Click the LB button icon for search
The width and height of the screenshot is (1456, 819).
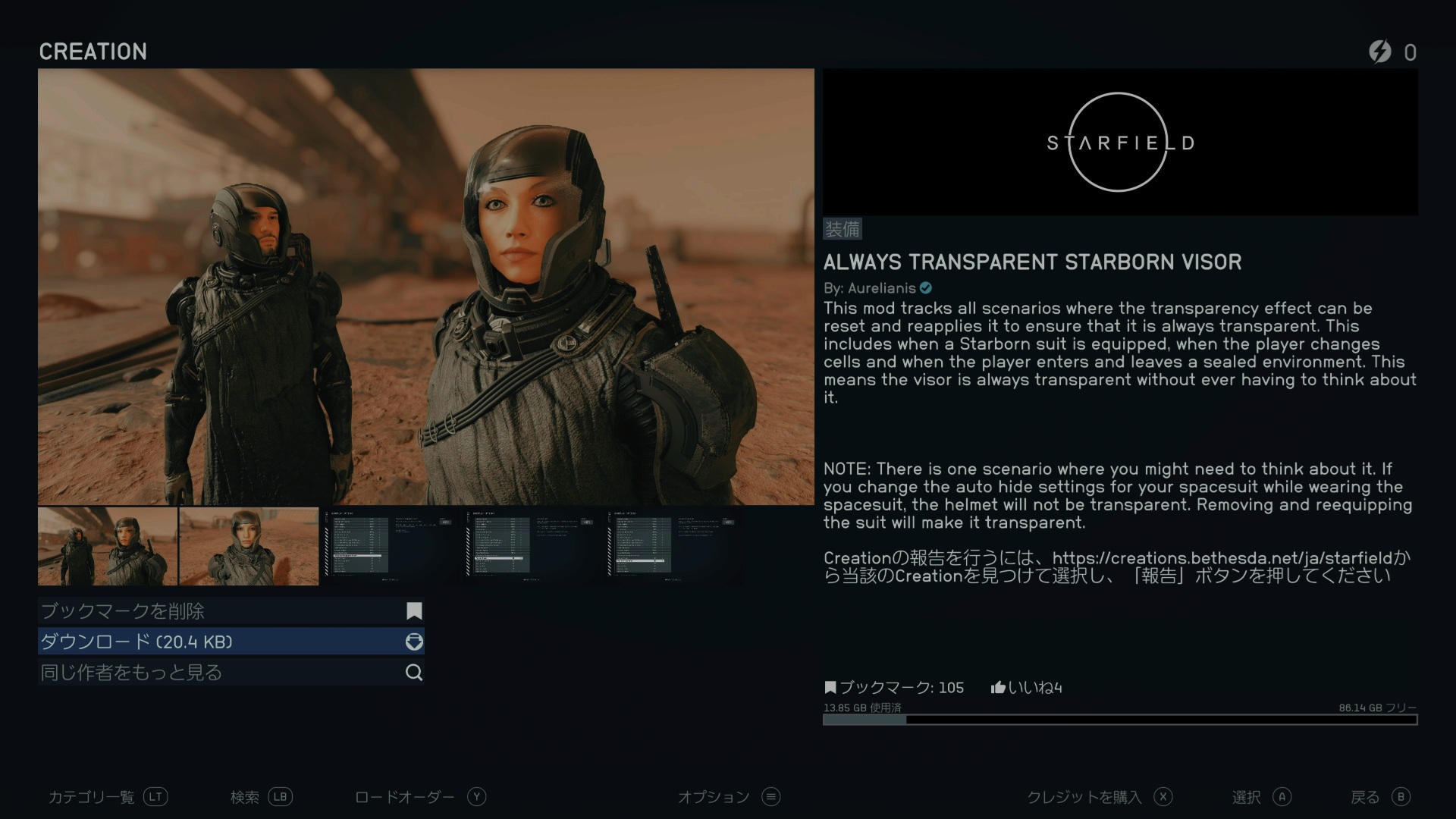pyautogui.click(x=280, y=796)
